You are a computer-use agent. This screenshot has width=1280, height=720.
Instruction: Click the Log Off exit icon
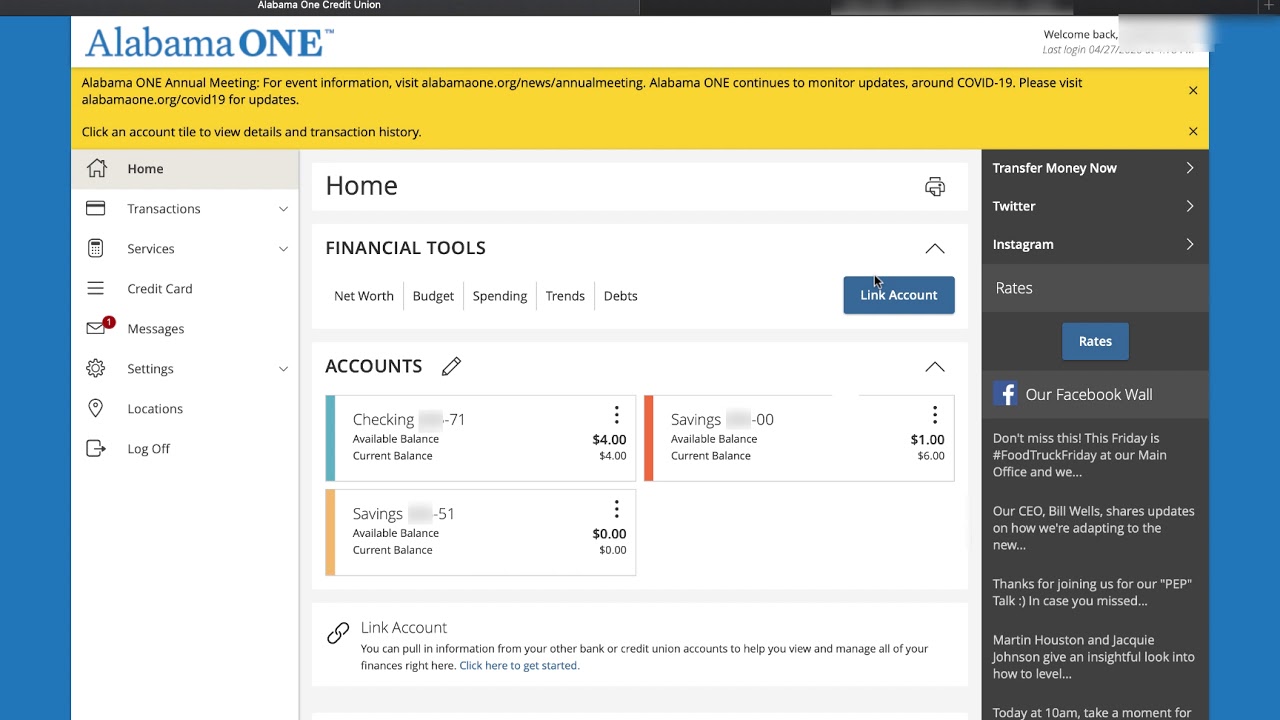pyautogui.click(x=96, y=448)
